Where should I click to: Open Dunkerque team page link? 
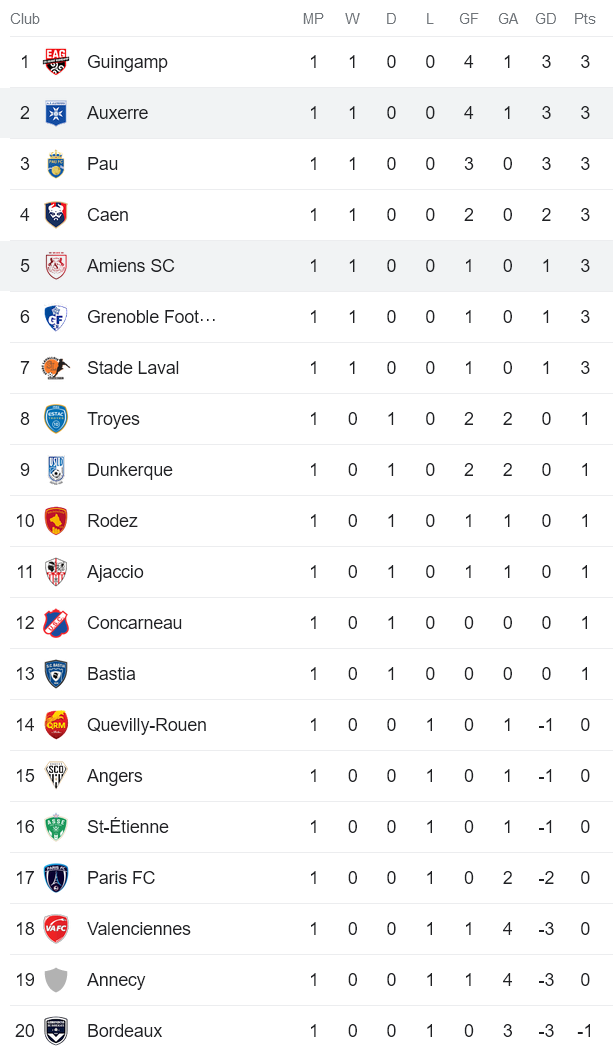tap(129, 470)
